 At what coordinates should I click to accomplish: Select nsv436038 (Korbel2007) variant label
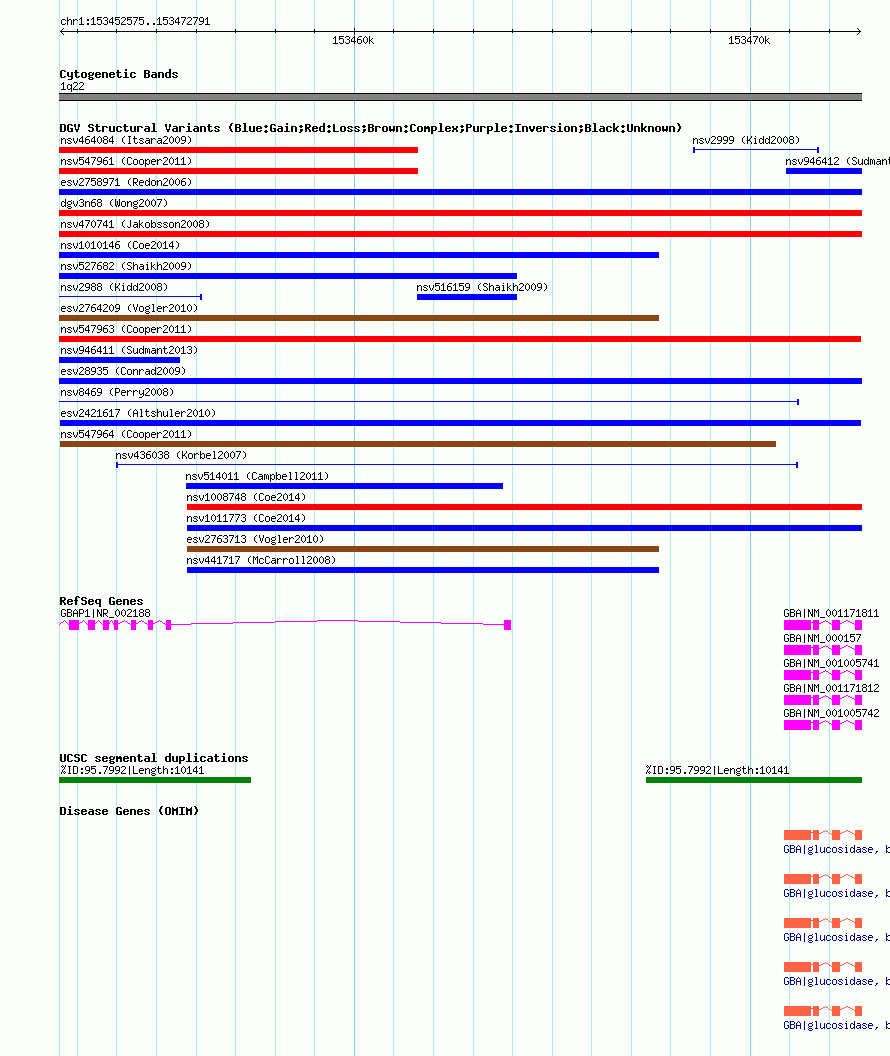pyautogui.click(x=181, y=455)
